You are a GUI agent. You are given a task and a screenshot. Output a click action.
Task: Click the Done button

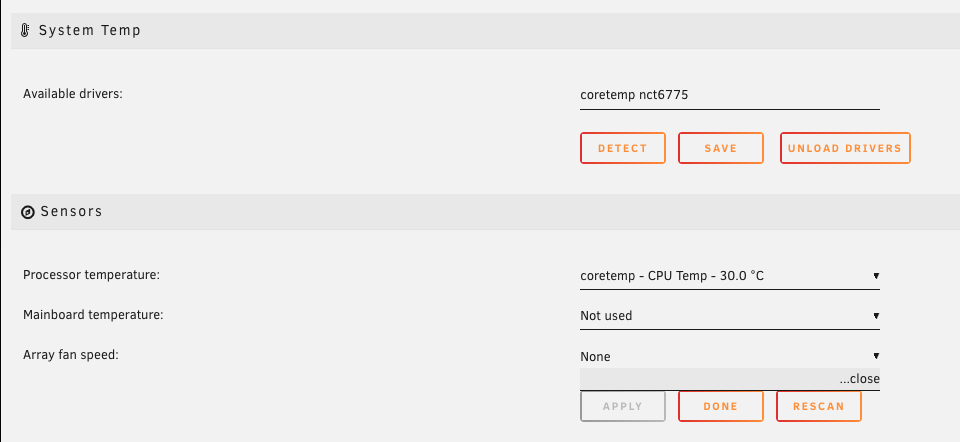pyautogui.click(x=721, y=406)
